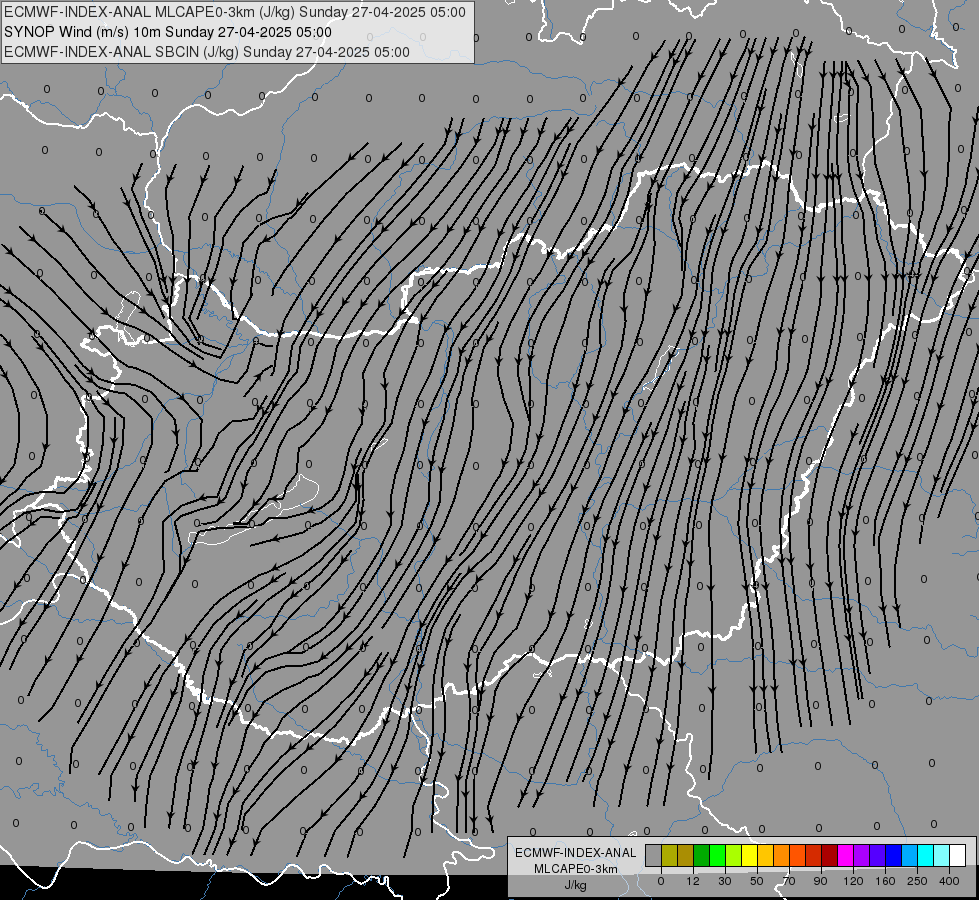Click the ECMWF-INDEX-ANAL legend title

[575, 853]
